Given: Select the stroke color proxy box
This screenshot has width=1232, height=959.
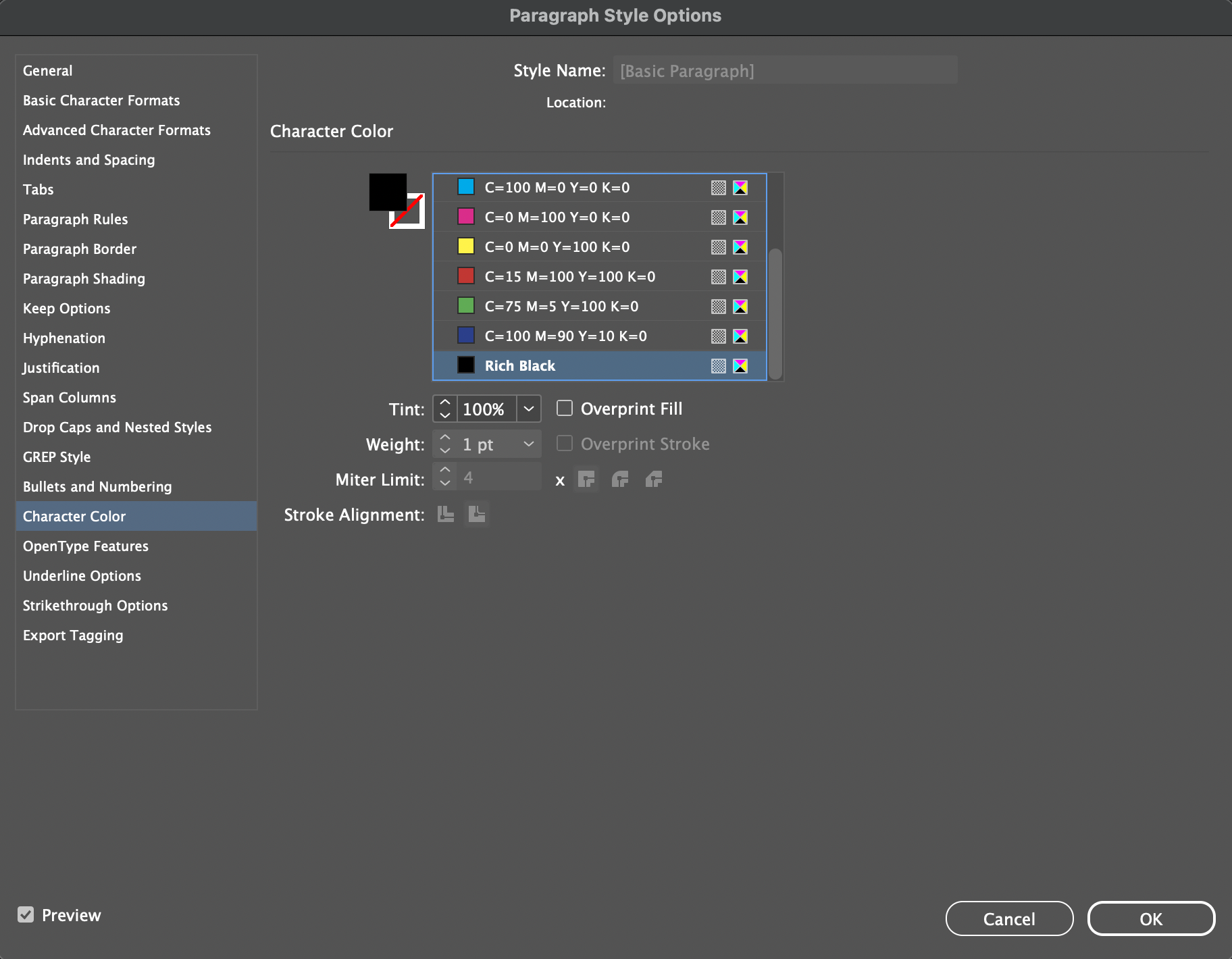Looking at the screenshot, I should [415, 220].
